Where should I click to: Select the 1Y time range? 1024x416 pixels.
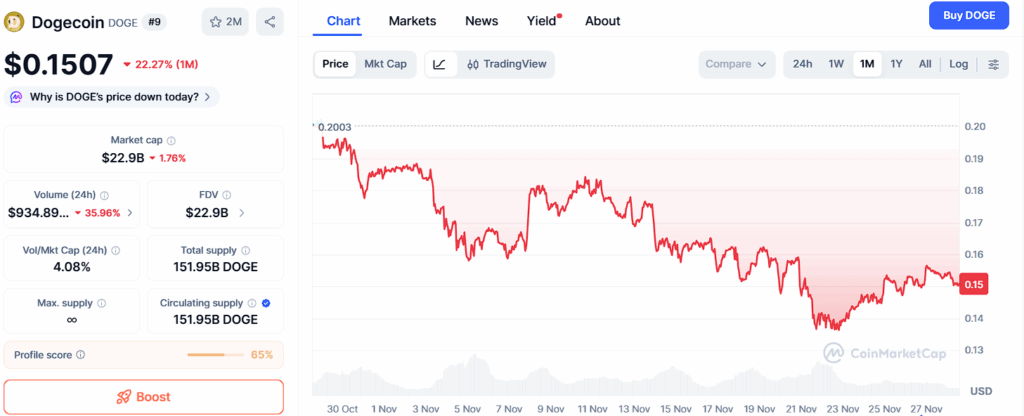pos(896,64)
